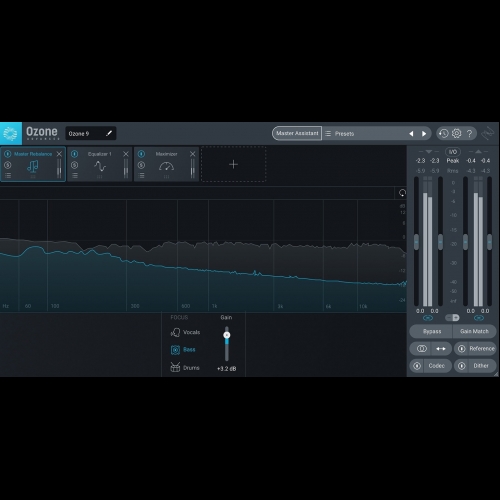This screenshot has width=500, height=500.
Task: Open Master Rebalance module presets list icon
Action: 8,175
